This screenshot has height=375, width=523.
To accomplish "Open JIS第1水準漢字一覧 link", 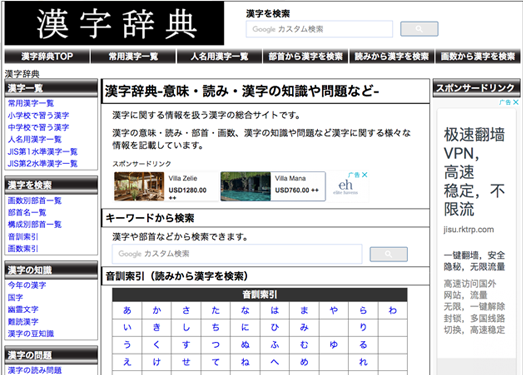I will 42,151.
